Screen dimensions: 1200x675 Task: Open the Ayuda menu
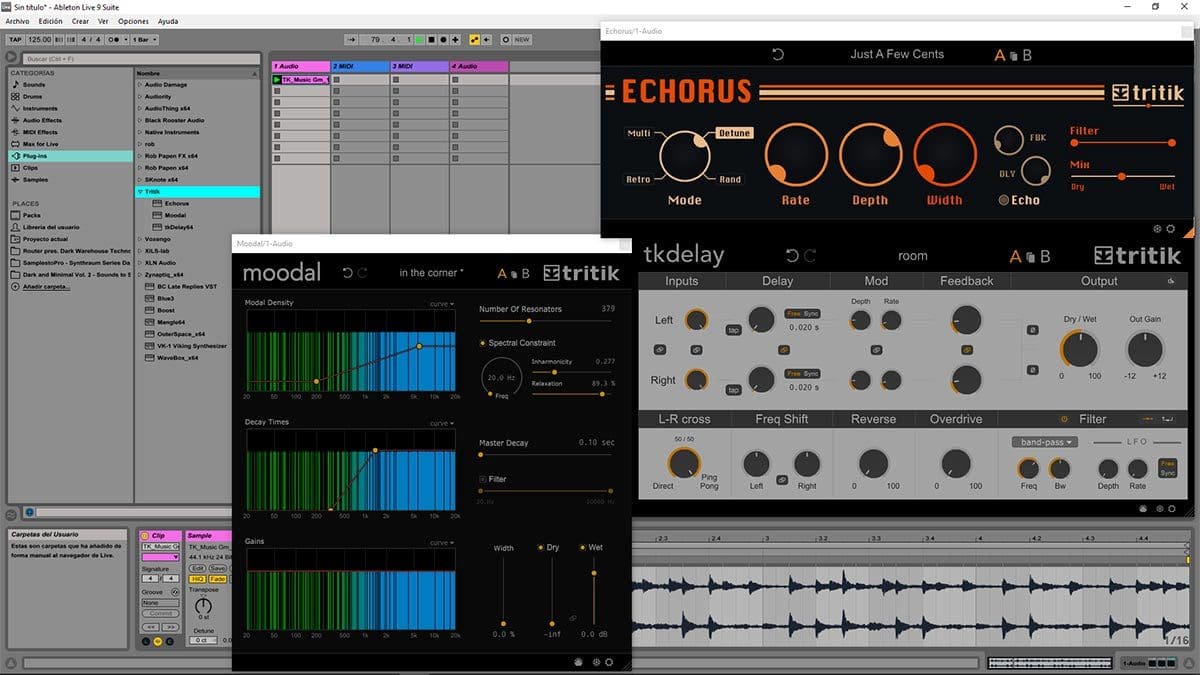(x=168, y=21)
